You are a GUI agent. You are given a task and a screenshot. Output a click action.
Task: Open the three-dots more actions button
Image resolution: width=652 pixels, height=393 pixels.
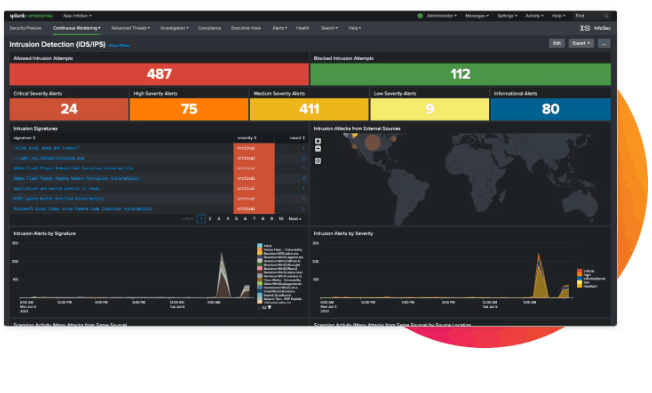[x=604, y=43]
